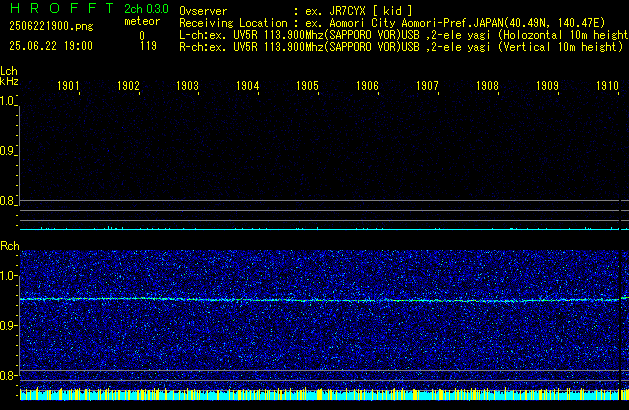Click the '0' value below meteor
Viewport: 629px width, 410px height.
click(142, 36)
